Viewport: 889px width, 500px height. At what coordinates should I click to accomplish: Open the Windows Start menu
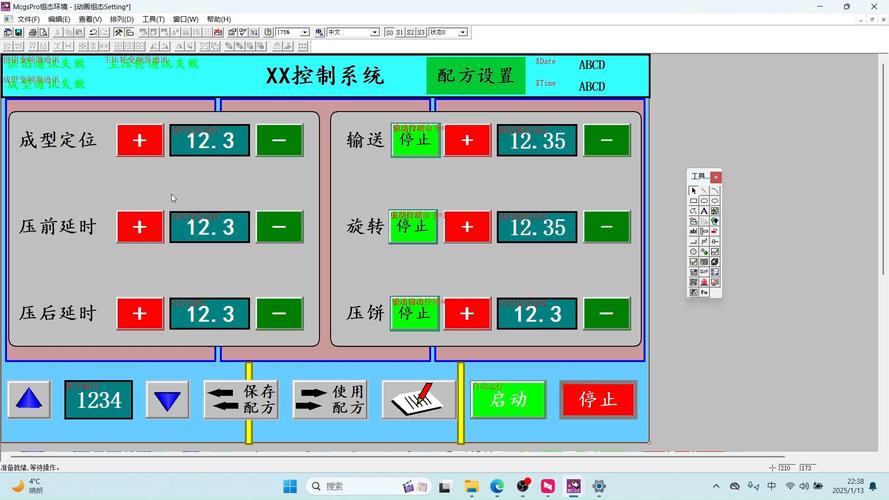tap(290, 486)
